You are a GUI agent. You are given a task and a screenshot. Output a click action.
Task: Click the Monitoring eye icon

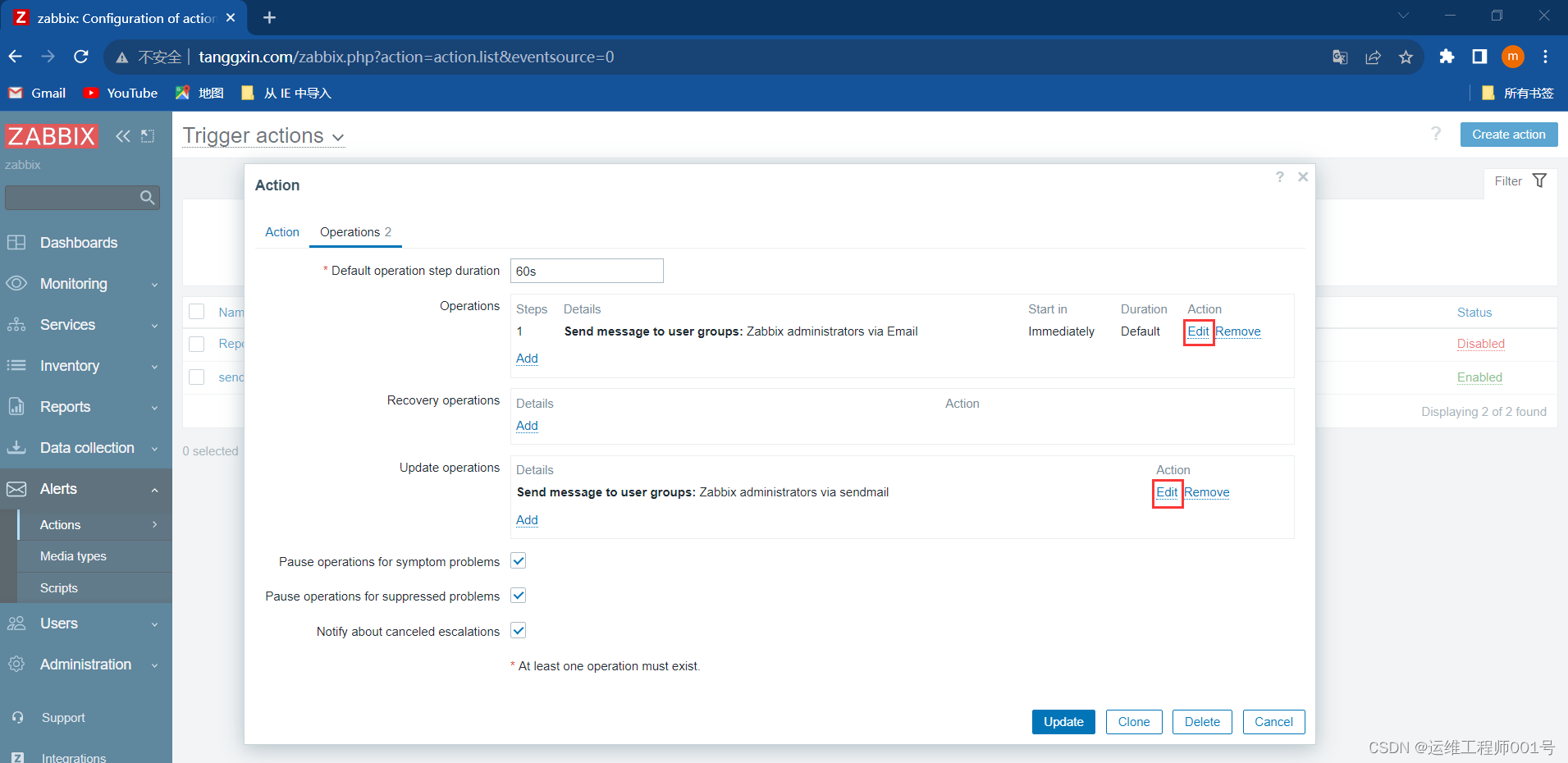click(x=16, y=284)
